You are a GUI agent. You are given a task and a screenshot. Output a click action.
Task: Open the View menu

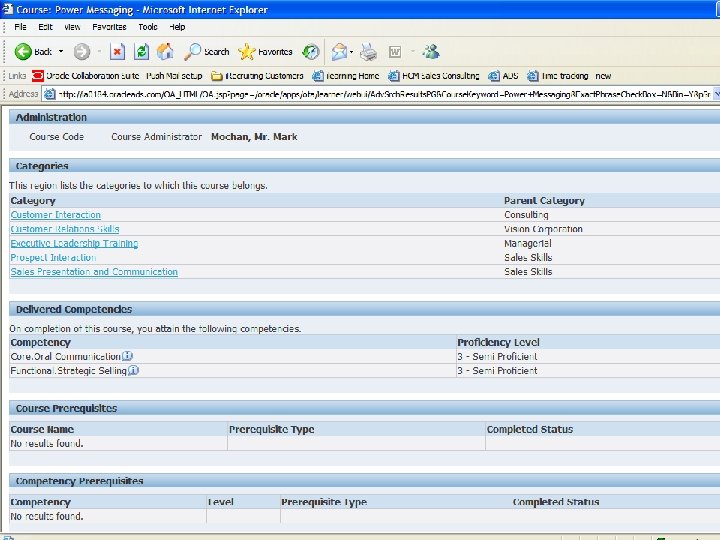[72, 27]
